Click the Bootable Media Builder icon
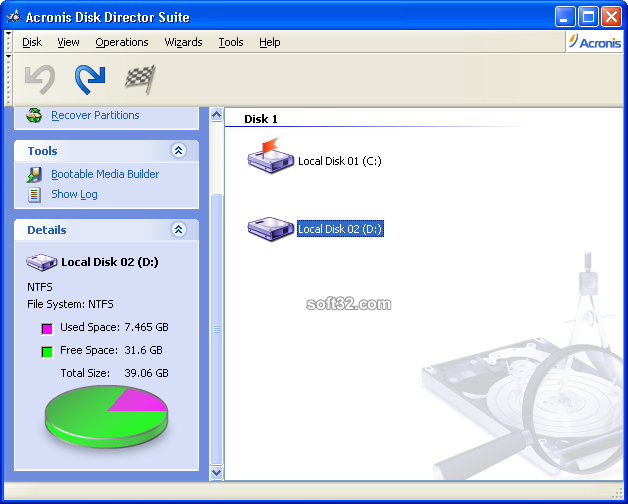The width and height of the screenshot is (628, 504). click(x=34, y=175)
